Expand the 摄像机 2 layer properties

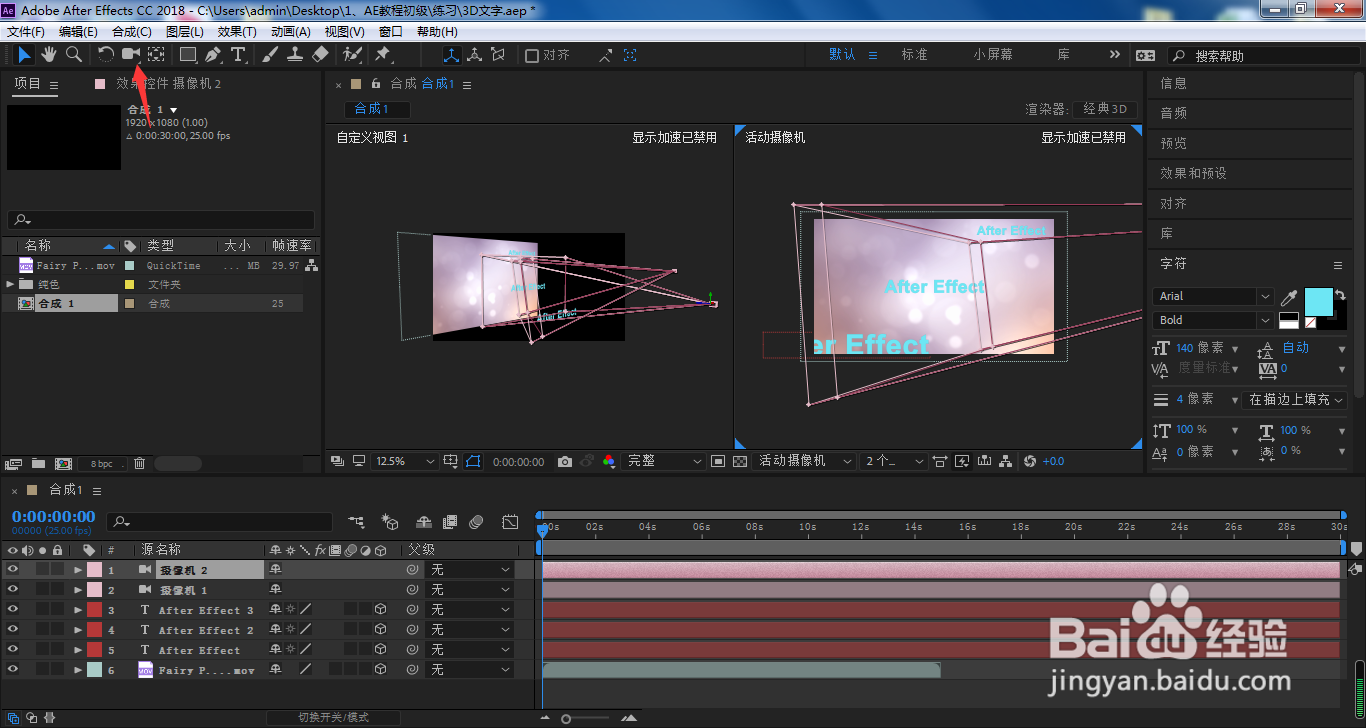coord(78,569)
